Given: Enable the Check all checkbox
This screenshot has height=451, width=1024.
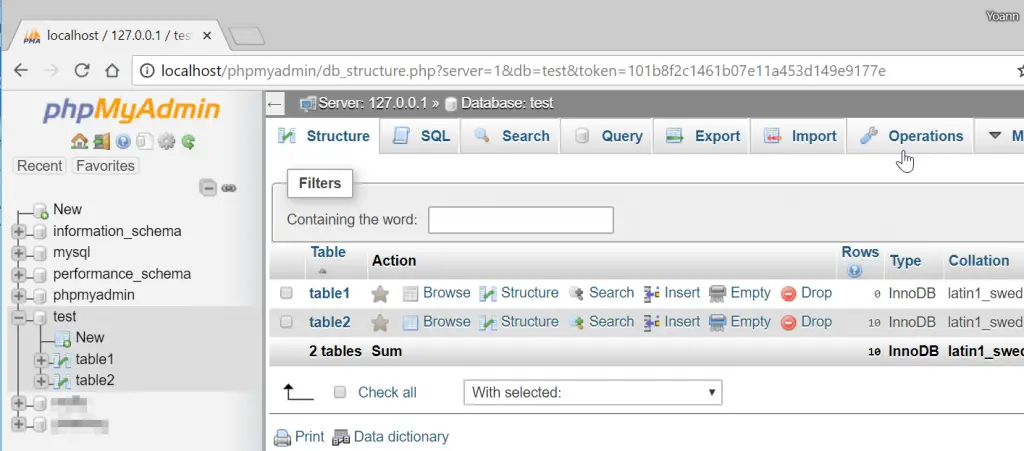Looking at the screenshot, I should click(x=340, y=392).
